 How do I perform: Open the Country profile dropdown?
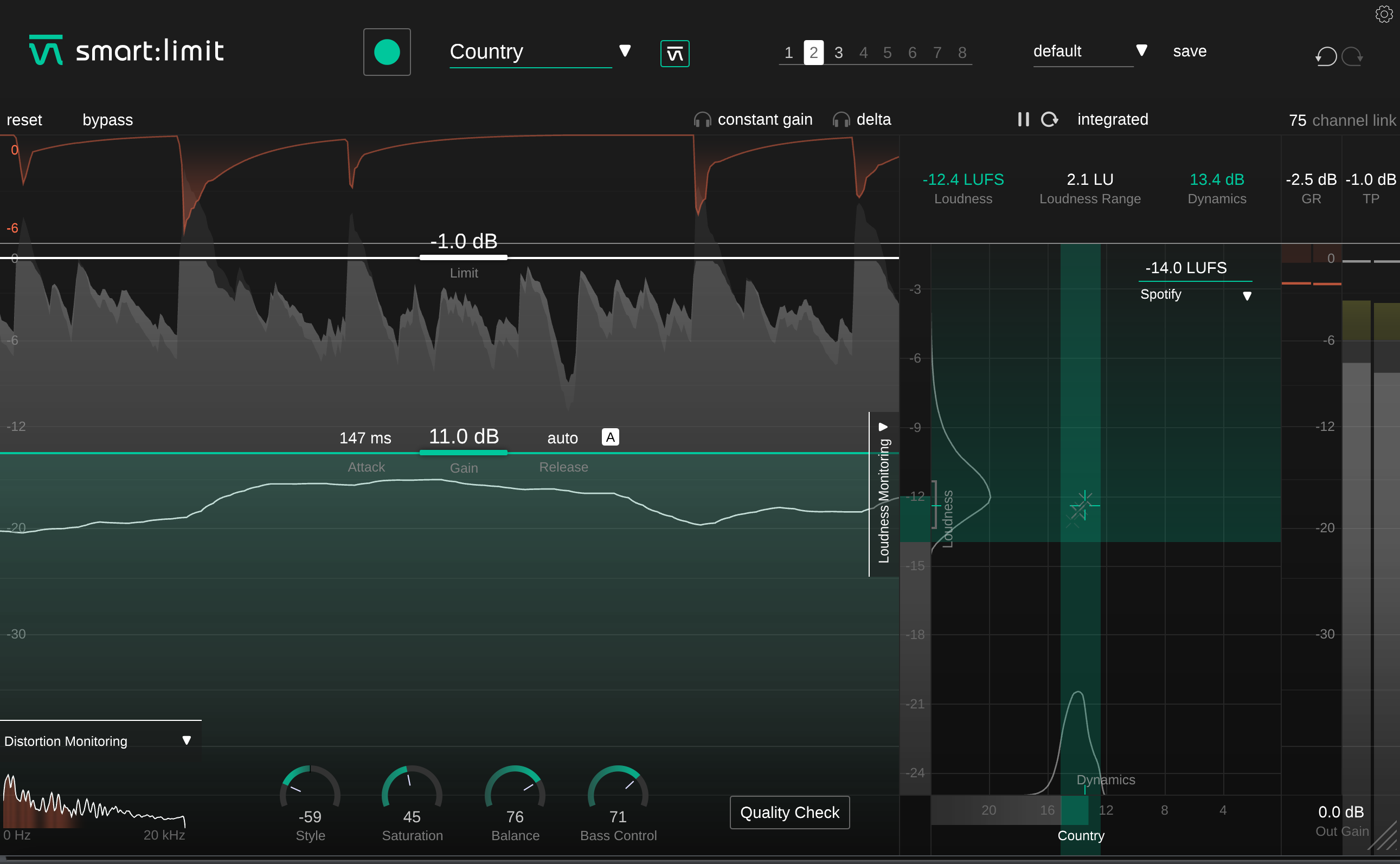click(x=625, y=51)
